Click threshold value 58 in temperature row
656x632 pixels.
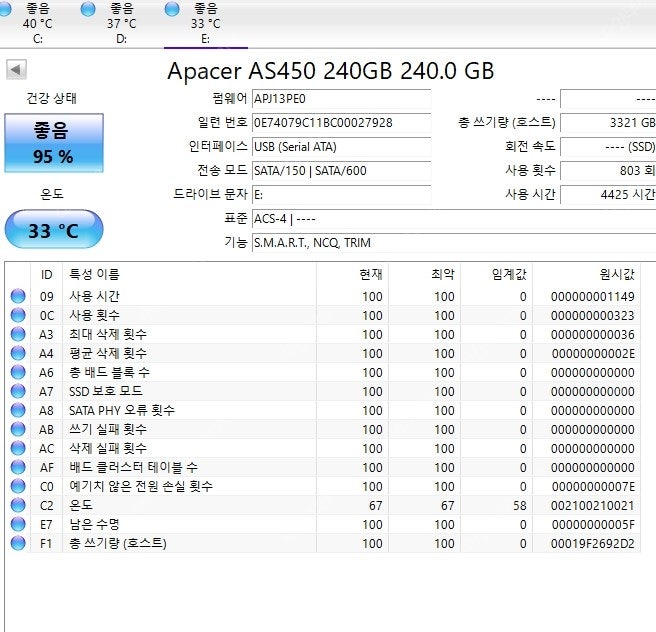[x=520, y=506]
